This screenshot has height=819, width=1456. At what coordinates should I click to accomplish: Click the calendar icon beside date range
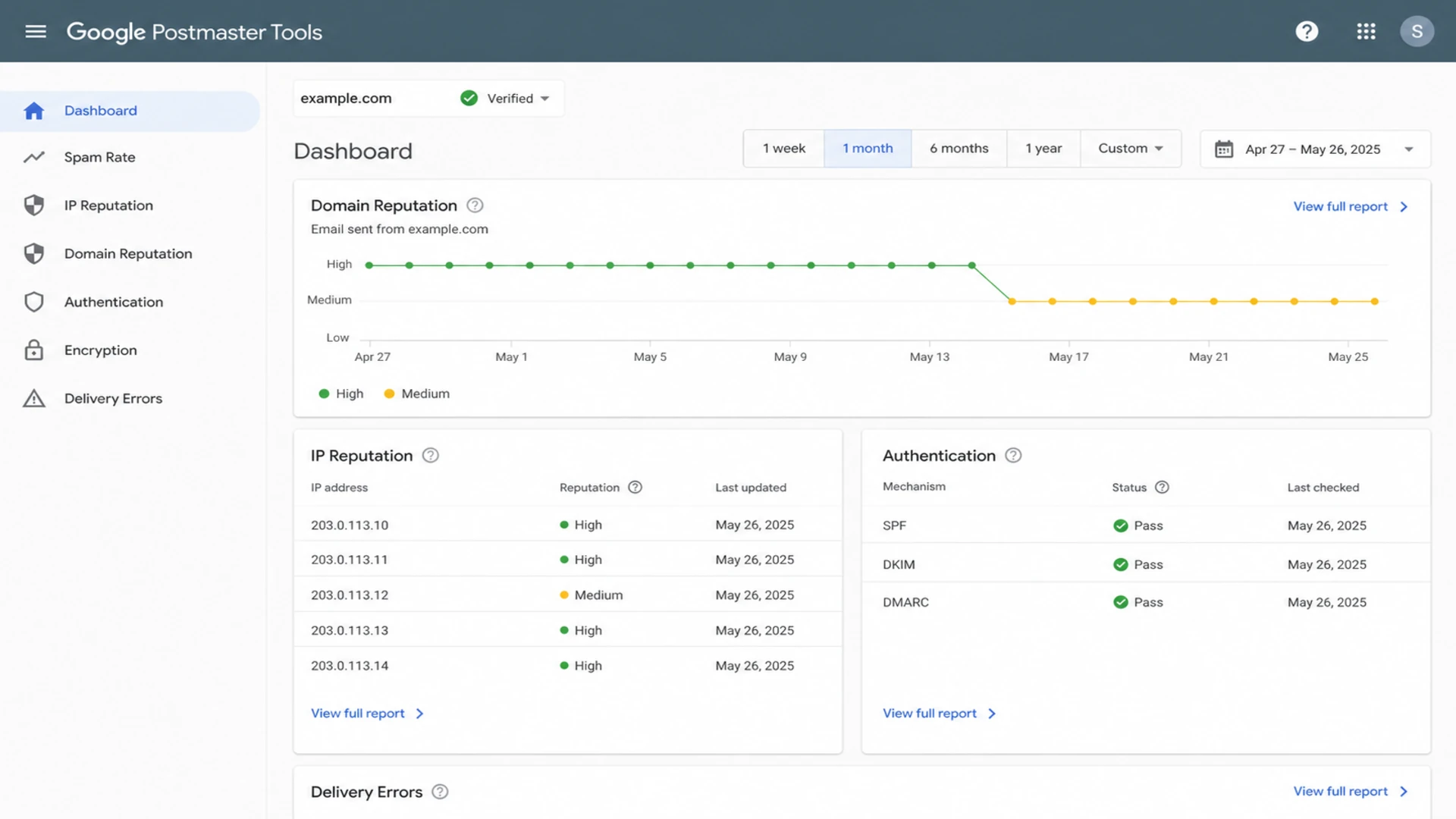point(1223,149)
